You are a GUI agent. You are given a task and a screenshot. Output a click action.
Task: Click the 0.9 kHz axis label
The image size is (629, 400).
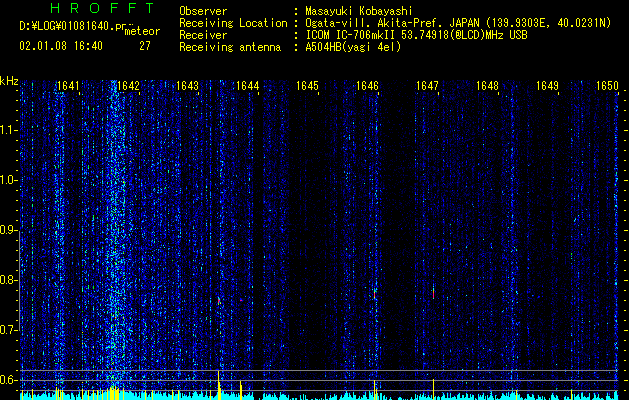(9, 230)
